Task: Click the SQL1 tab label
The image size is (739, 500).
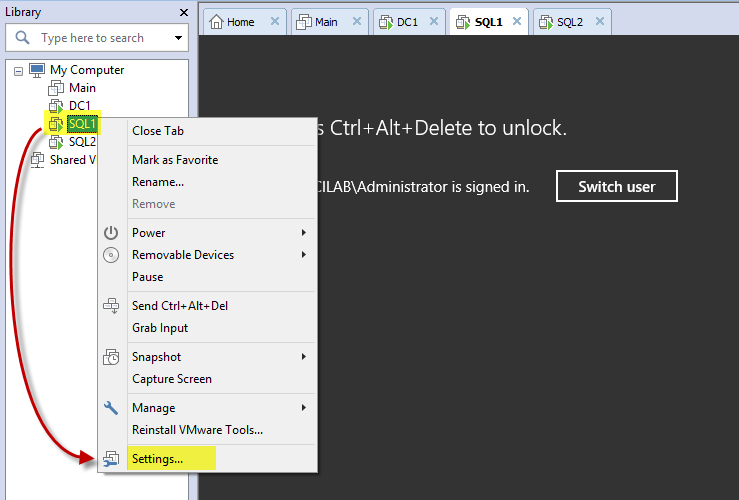Action: 489,22
